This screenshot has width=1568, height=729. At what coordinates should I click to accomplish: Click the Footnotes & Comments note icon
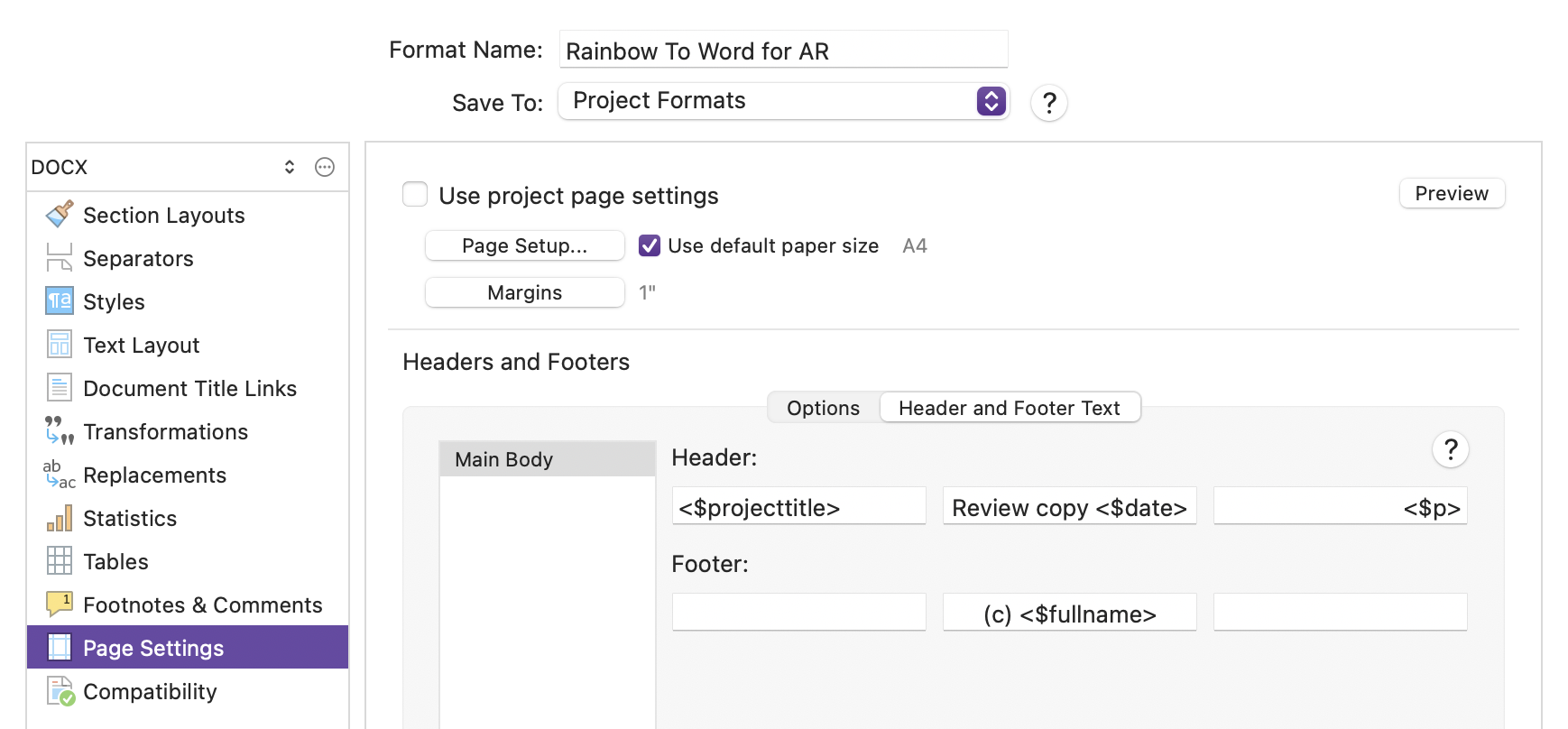(x=60, y=604)
